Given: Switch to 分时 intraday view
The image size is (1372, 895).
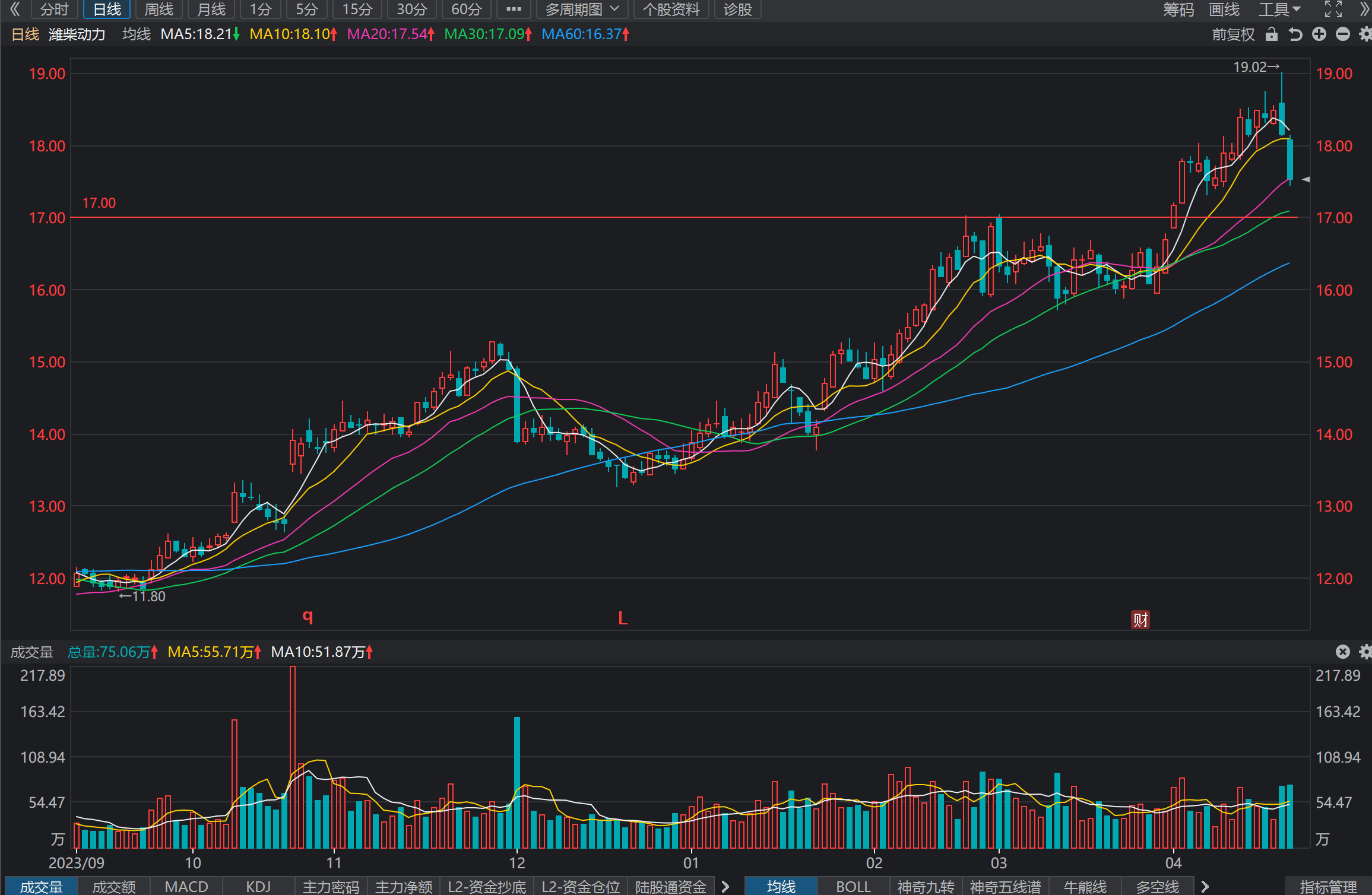Looking at the screenshot, I should point(54,9).
